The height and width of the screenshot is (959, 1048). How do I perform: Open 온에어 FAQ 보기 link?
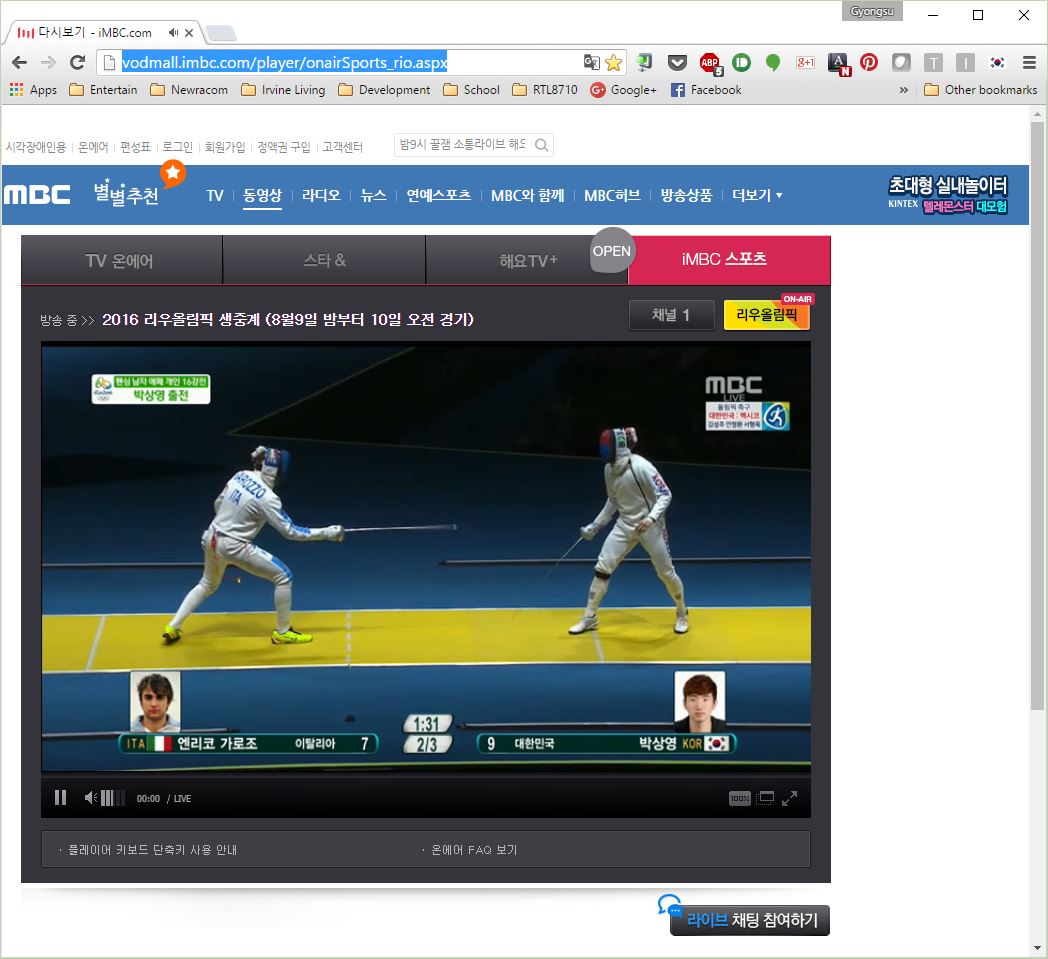(x=474, y=849)
